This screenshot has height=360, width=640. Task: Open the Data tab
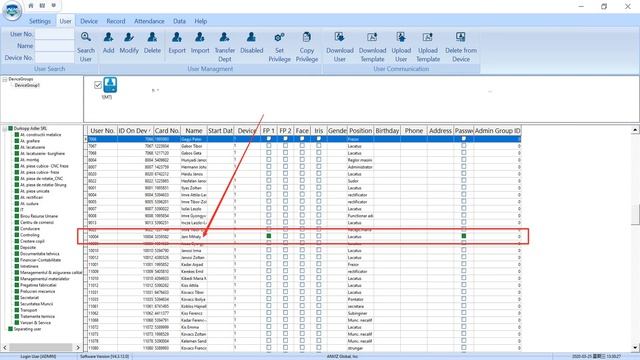[179, 21]
